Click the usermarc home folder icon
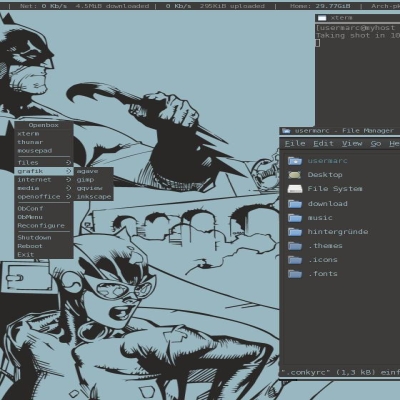400x400 pixels. [x=295, y=161]
